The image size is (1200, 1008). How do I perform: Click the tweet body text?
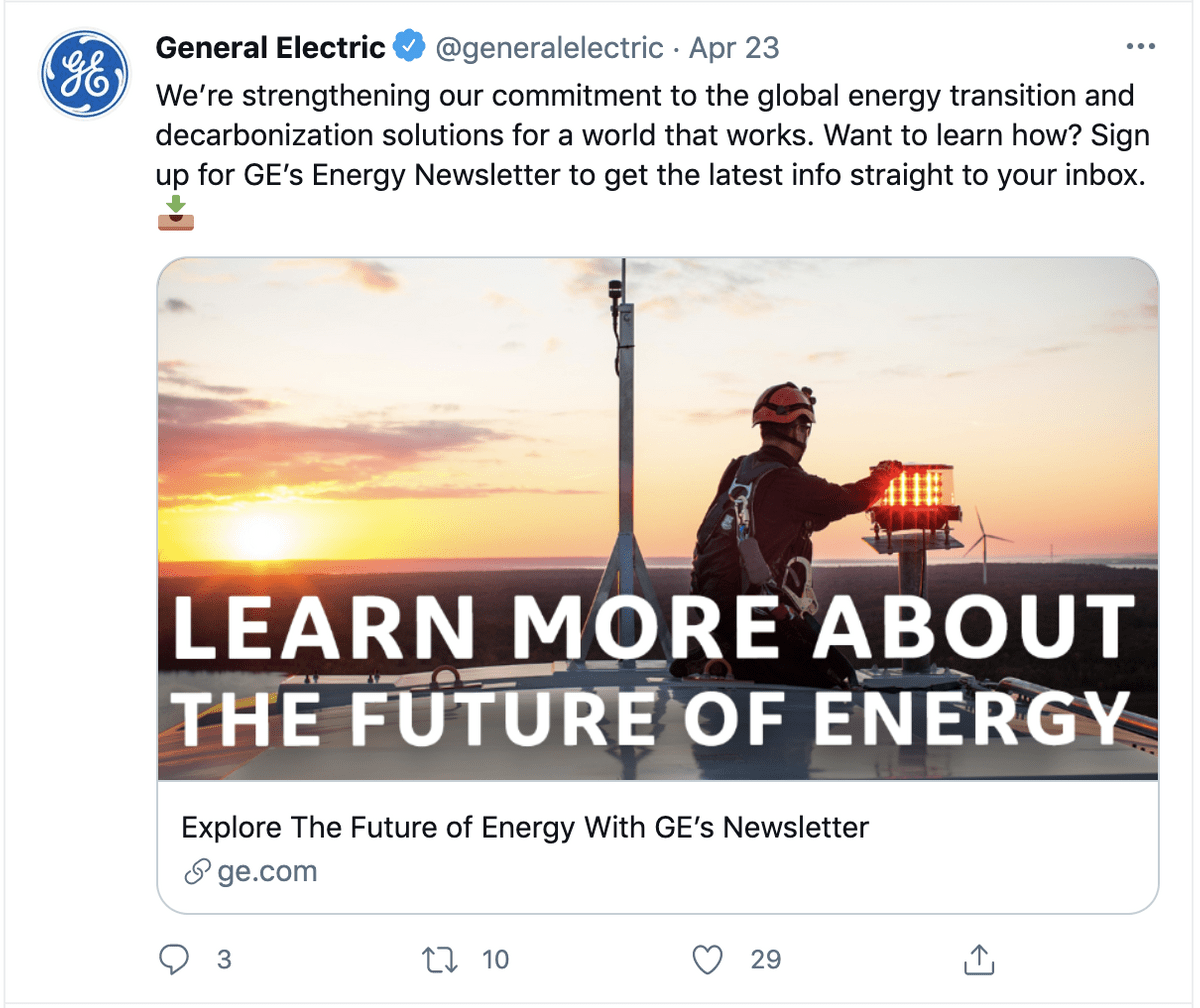(646, 133)
